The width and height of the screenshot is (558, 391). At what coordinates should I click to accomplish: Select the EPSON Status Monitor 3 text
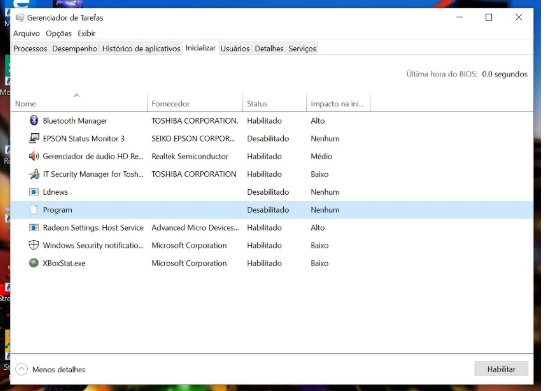[84, 138]
